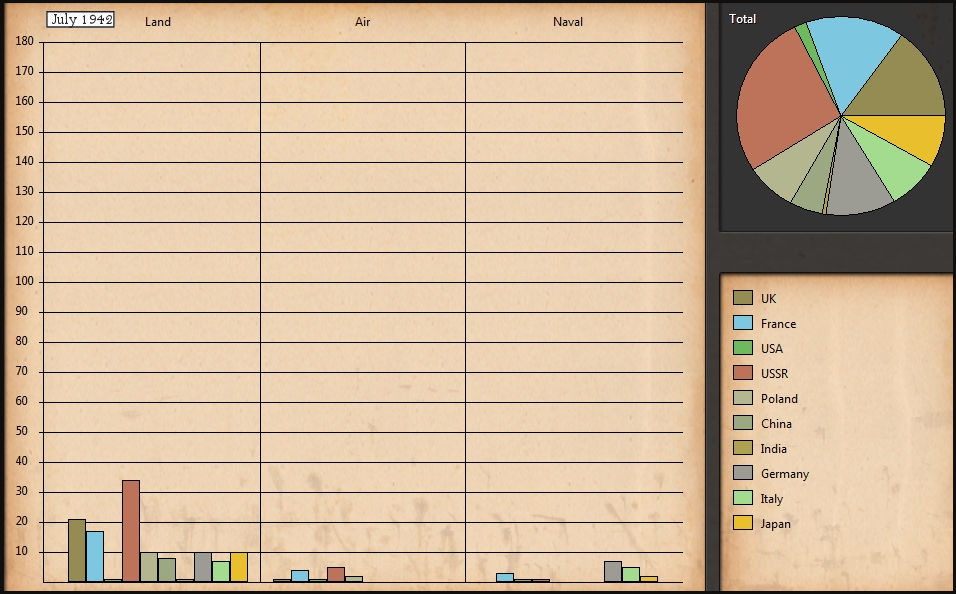
Task: Click the UK color swatch in legend
Action: [x=742, y=298]
